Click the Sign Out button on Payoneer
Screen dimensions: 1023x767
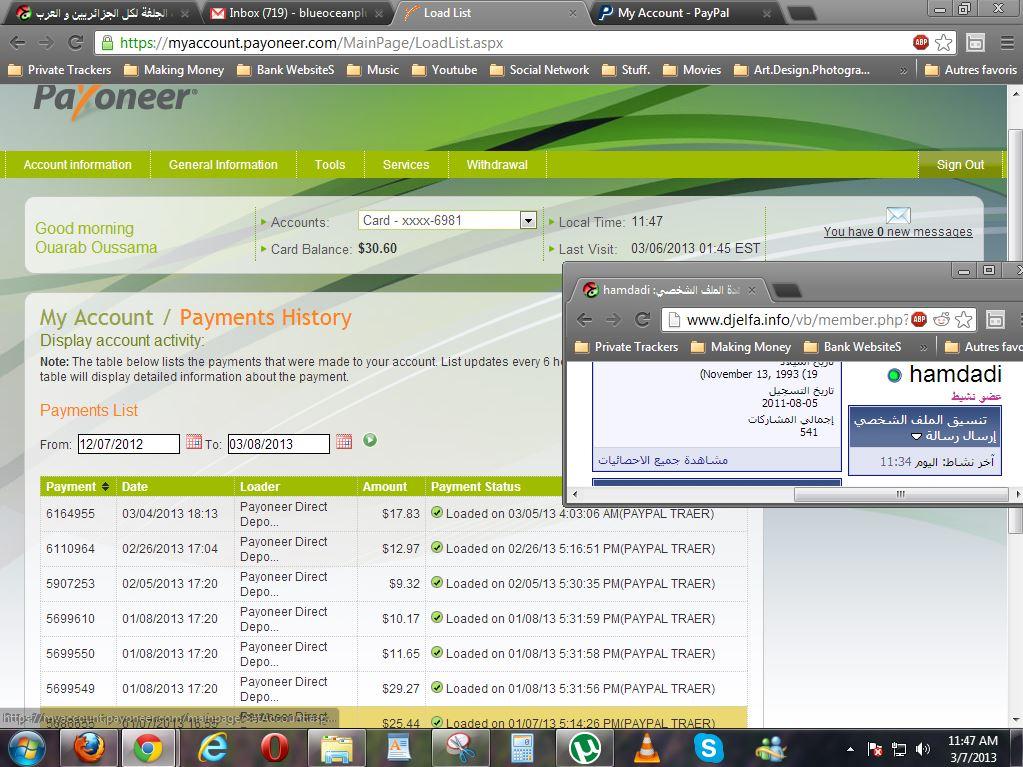pos(960,165)
